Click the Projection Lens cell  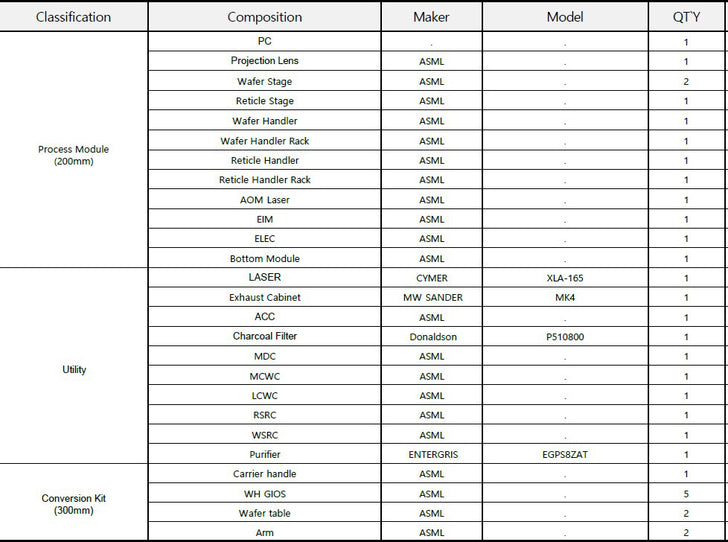click(x=265, y=61)
